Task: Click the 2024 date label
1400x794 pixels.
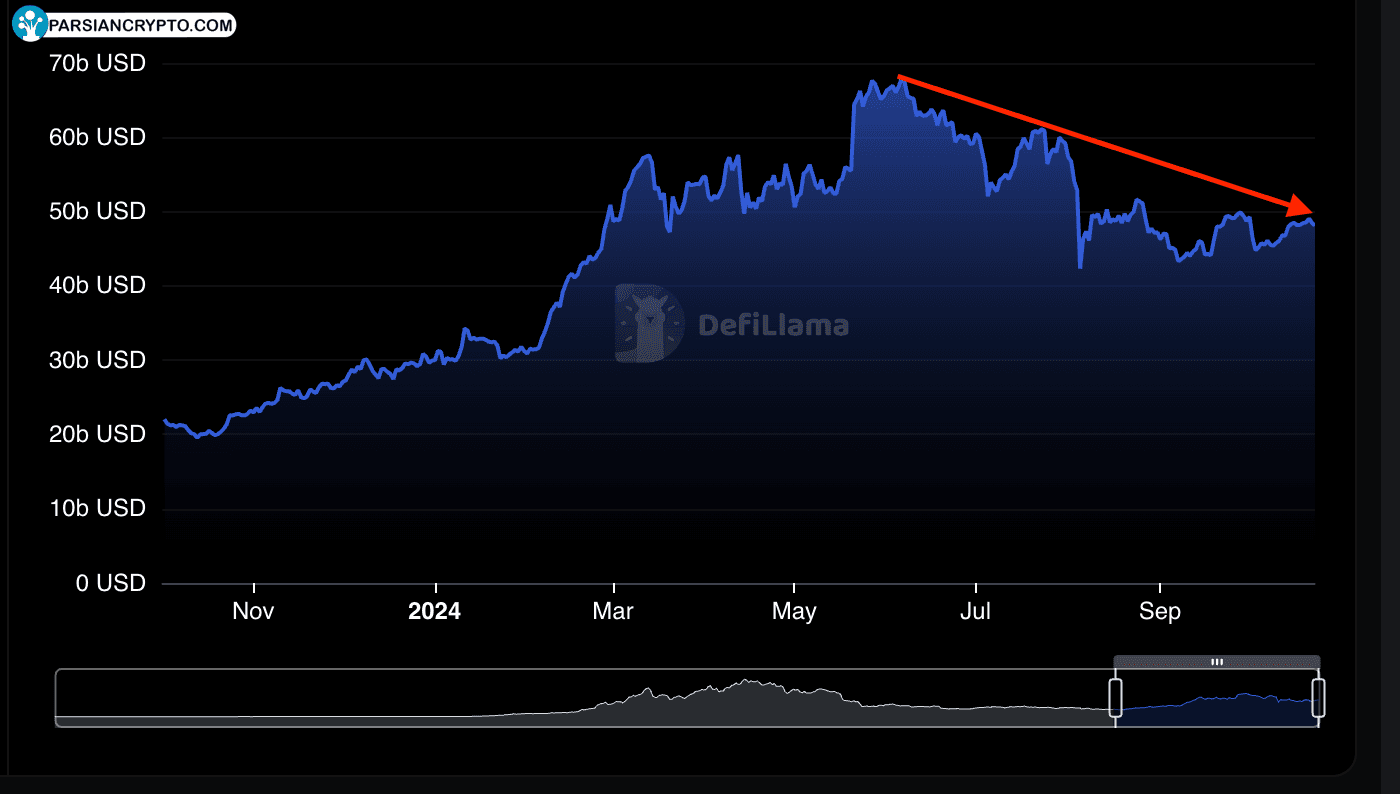Action: point(435,611)
